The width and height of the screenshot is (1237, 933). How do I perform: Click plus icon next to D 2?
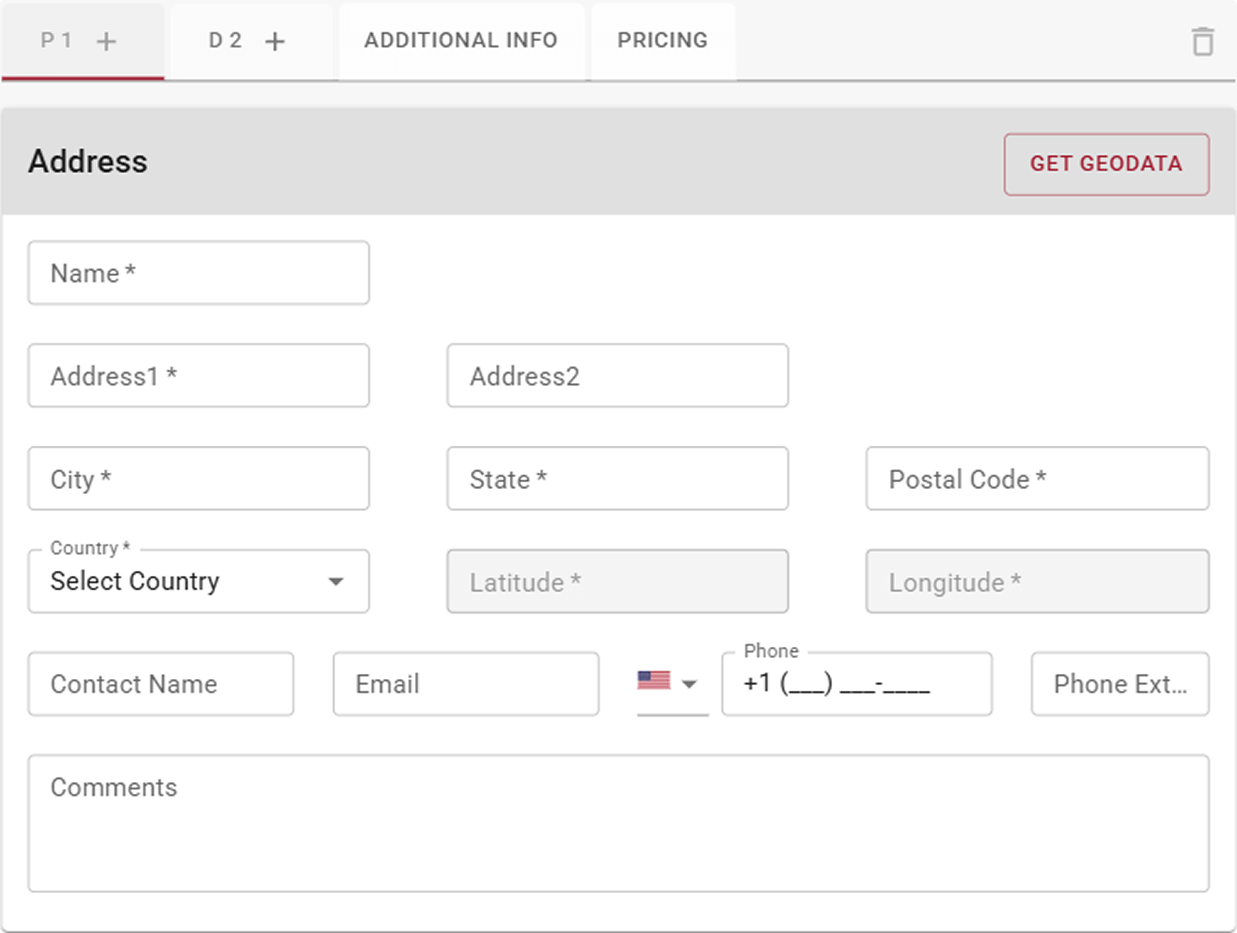(275, 41)
